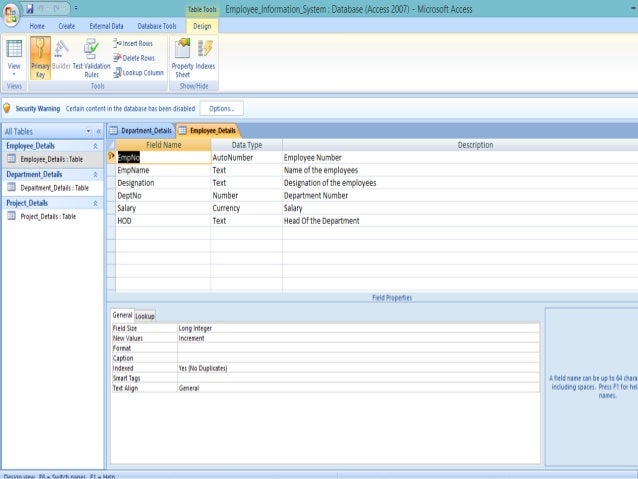
Task: Click the Designation field name cell
Action: [x=163, y=183]
